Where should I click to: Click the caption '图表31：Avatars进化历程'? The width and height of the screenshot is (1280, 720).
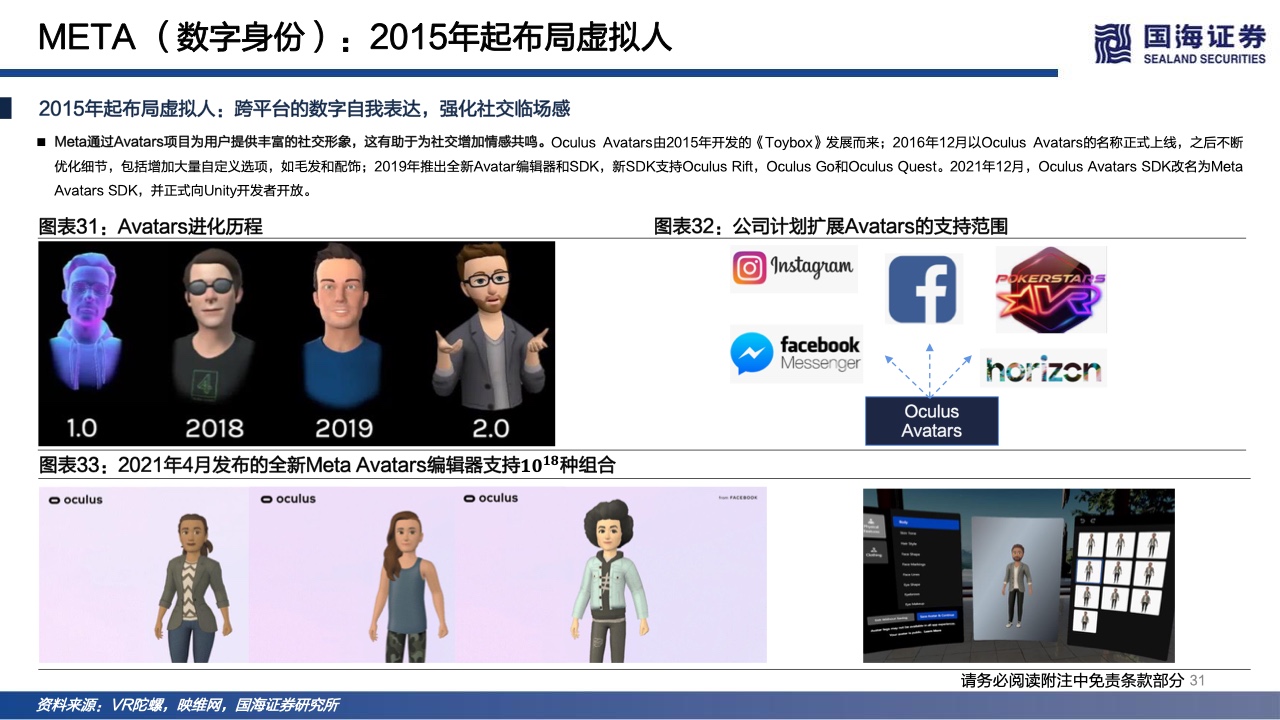point(151,226)
